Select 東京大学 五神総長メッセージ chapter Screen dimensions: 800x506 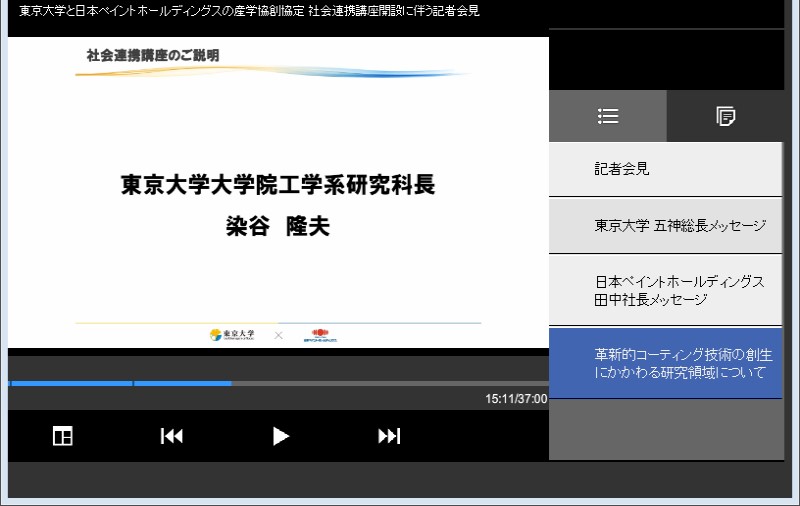[x=665, y=225]
